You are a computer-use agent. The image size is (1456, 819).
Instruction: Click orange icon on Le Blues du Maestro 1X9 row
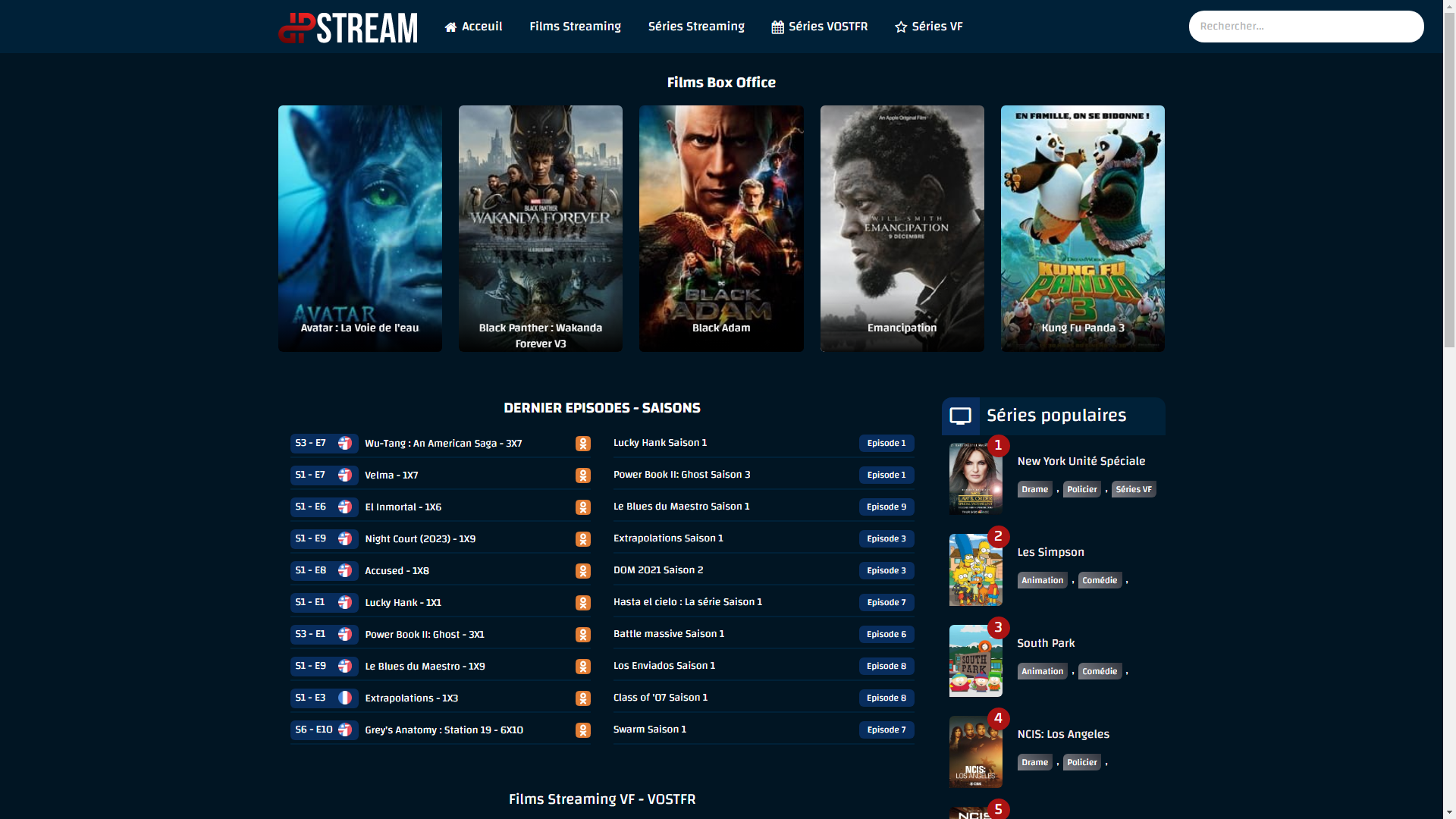click(x=582, y=667)
